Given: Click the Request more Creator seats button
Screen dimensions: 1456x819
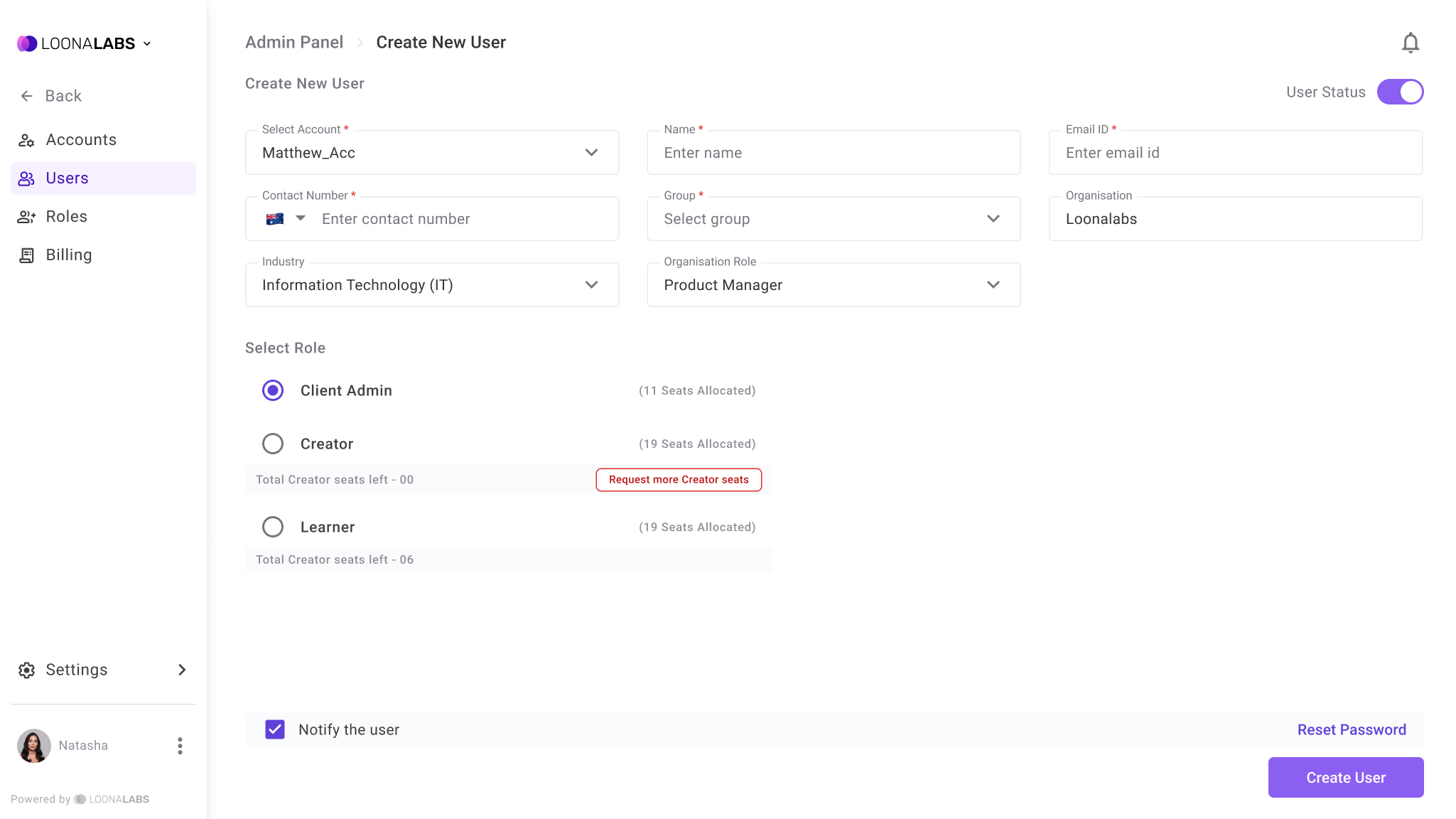Looking at the screenshot, I should pos(678,479).
